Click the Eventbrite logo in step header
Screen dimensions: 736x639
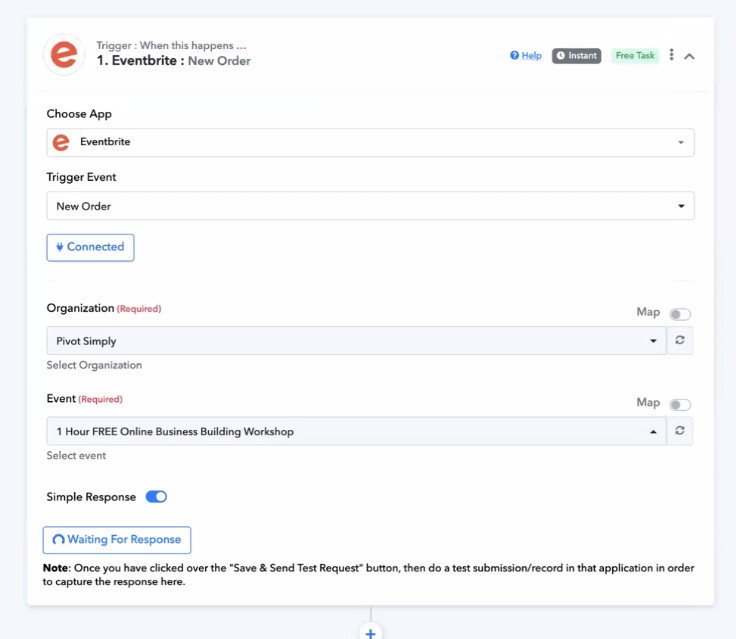pos(64,54)
